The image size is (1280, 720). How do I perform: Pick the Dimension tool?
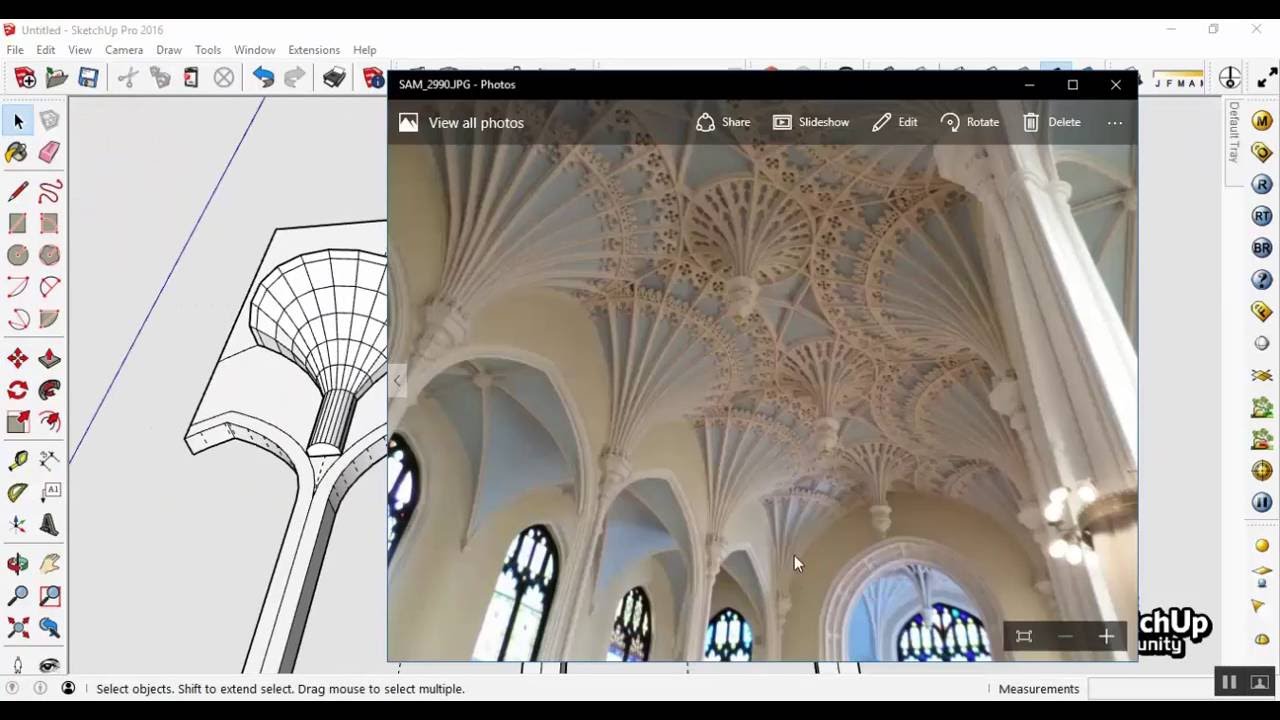[49, 461]
